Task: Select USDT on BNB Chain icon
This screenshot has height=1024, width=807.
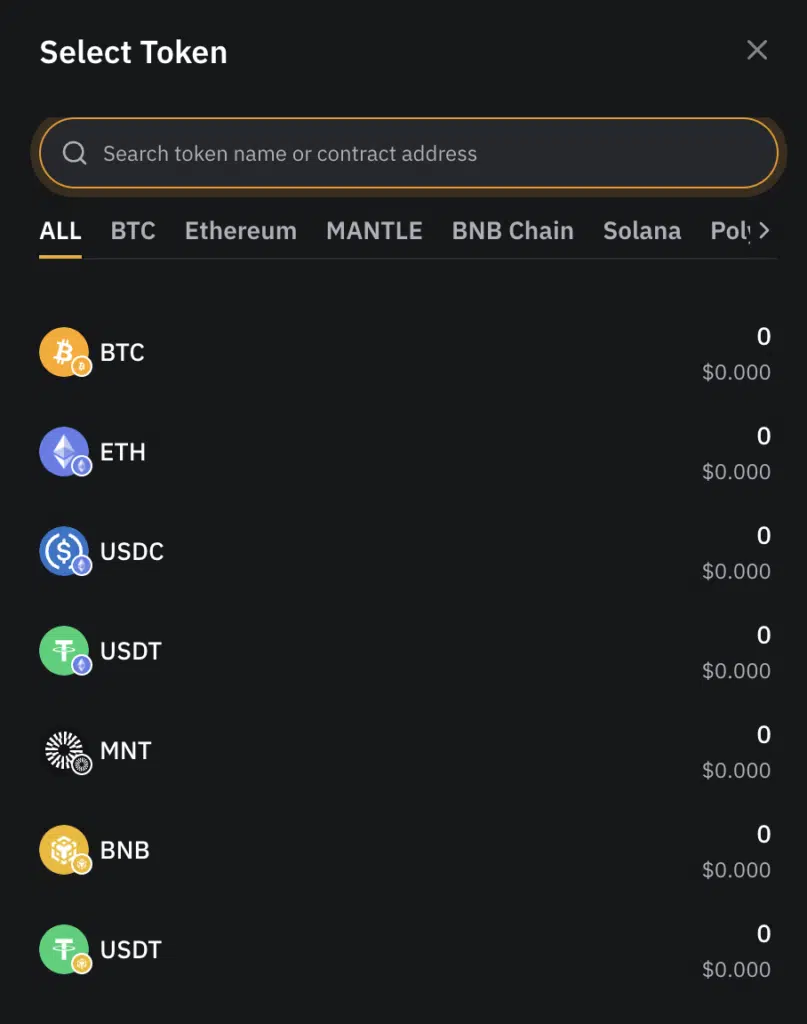Action: pos(65,950)
